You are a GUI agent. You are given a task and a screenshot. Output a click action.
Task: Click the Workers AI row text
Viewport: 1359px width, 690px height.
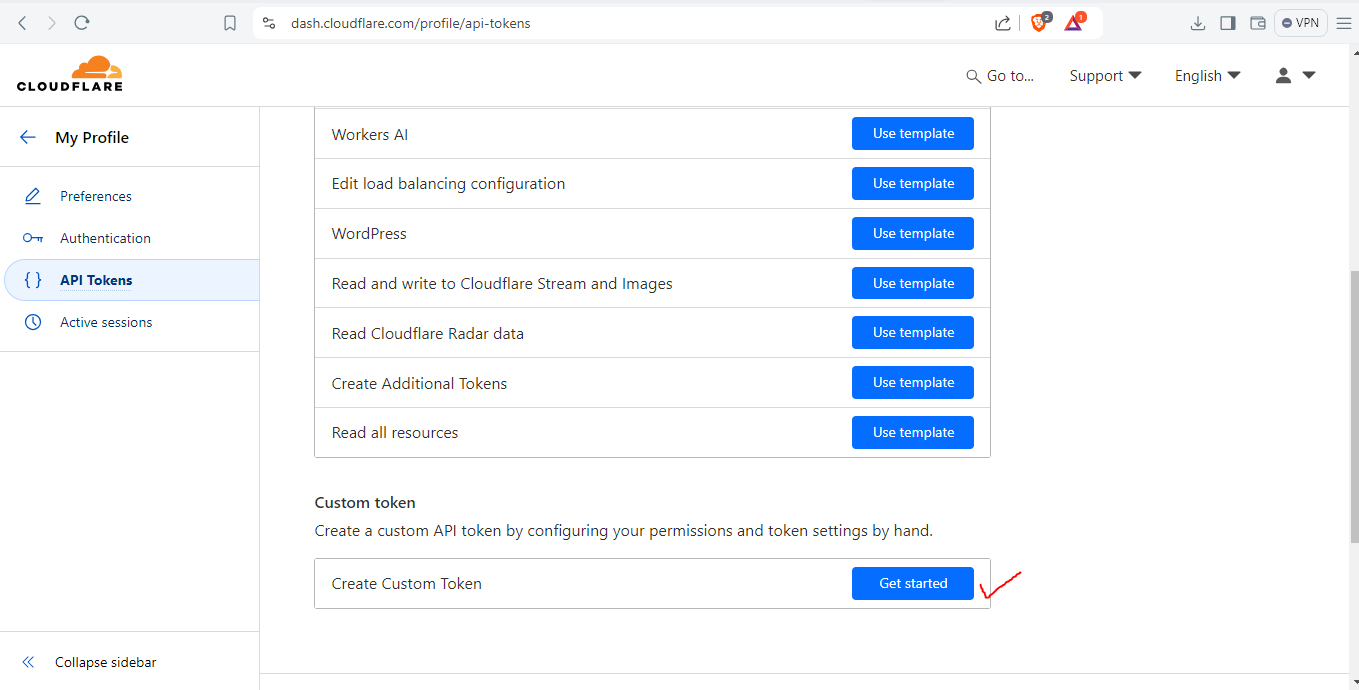(370, 135)
